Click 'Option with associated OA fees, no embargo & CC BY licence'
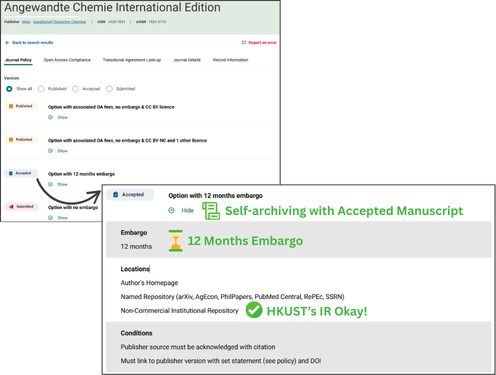Image resolution: width=496 pixels, height=375 pixels. (111, 107)
